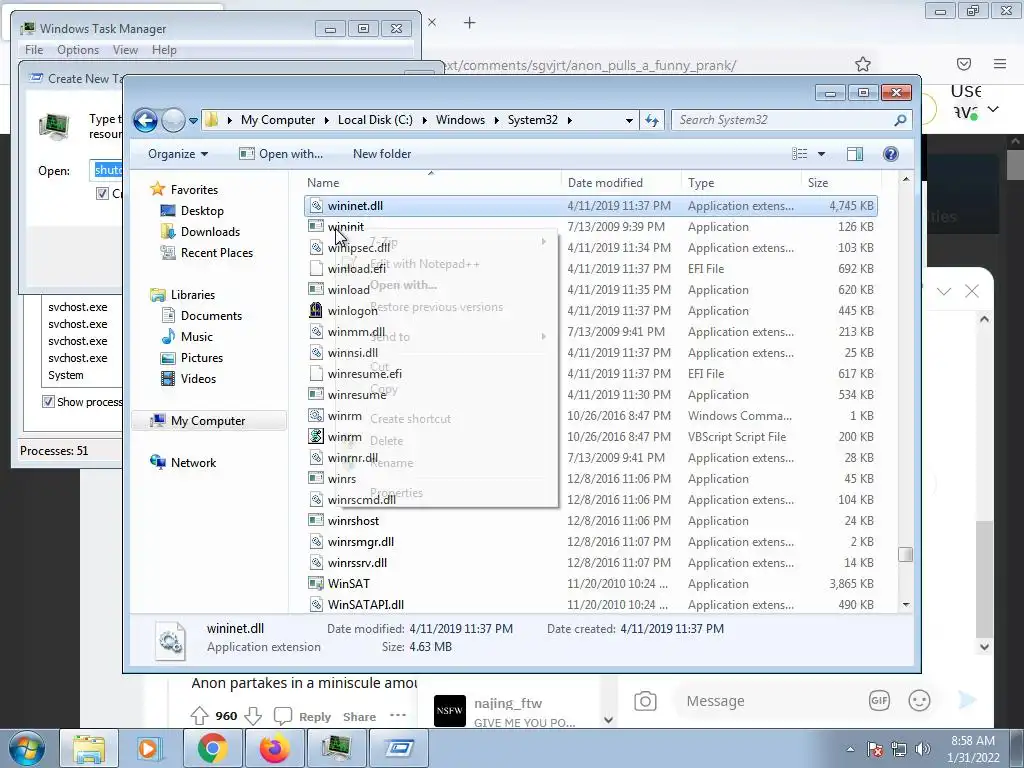
Task: Change your view icon
Action: [x=800, y=154]
